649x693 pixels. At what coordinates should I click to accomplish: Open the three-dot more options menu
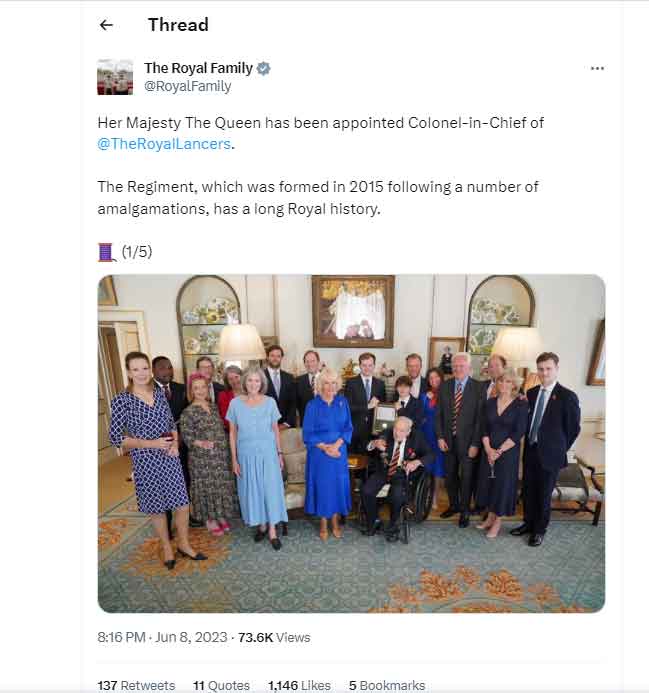pos(597,68)
